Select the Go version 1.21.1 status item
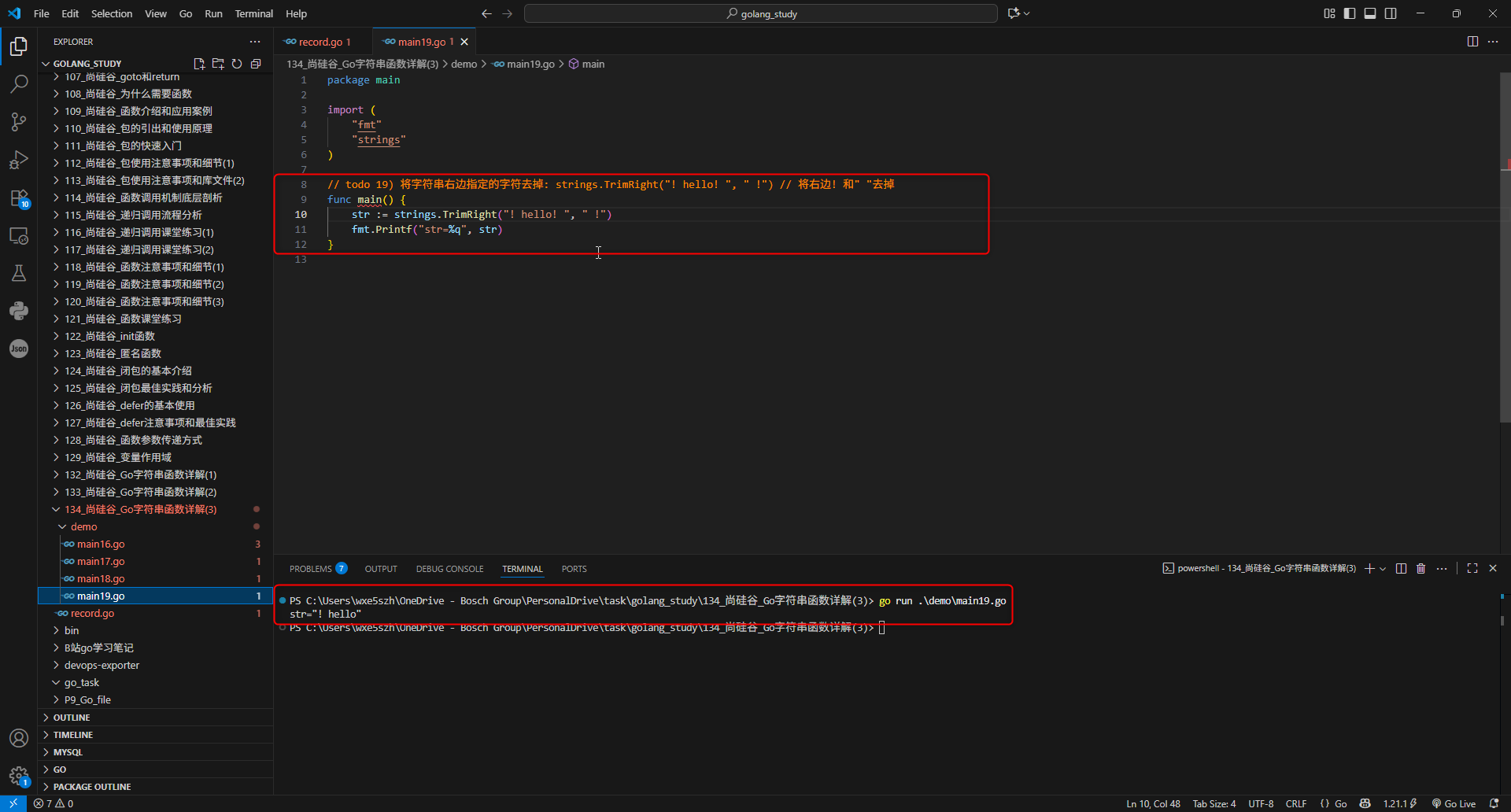 [1400, 803]
